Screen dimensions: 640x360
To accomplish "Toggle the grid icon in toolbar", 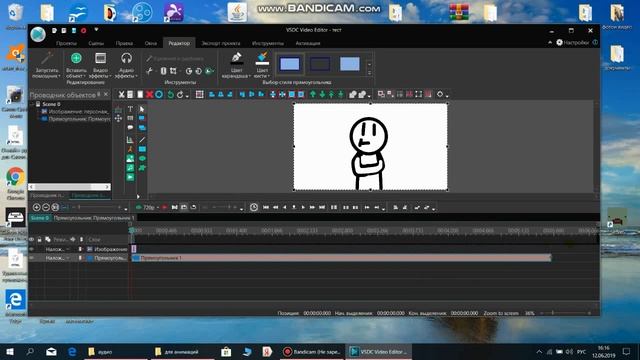I will click(200, 95).
